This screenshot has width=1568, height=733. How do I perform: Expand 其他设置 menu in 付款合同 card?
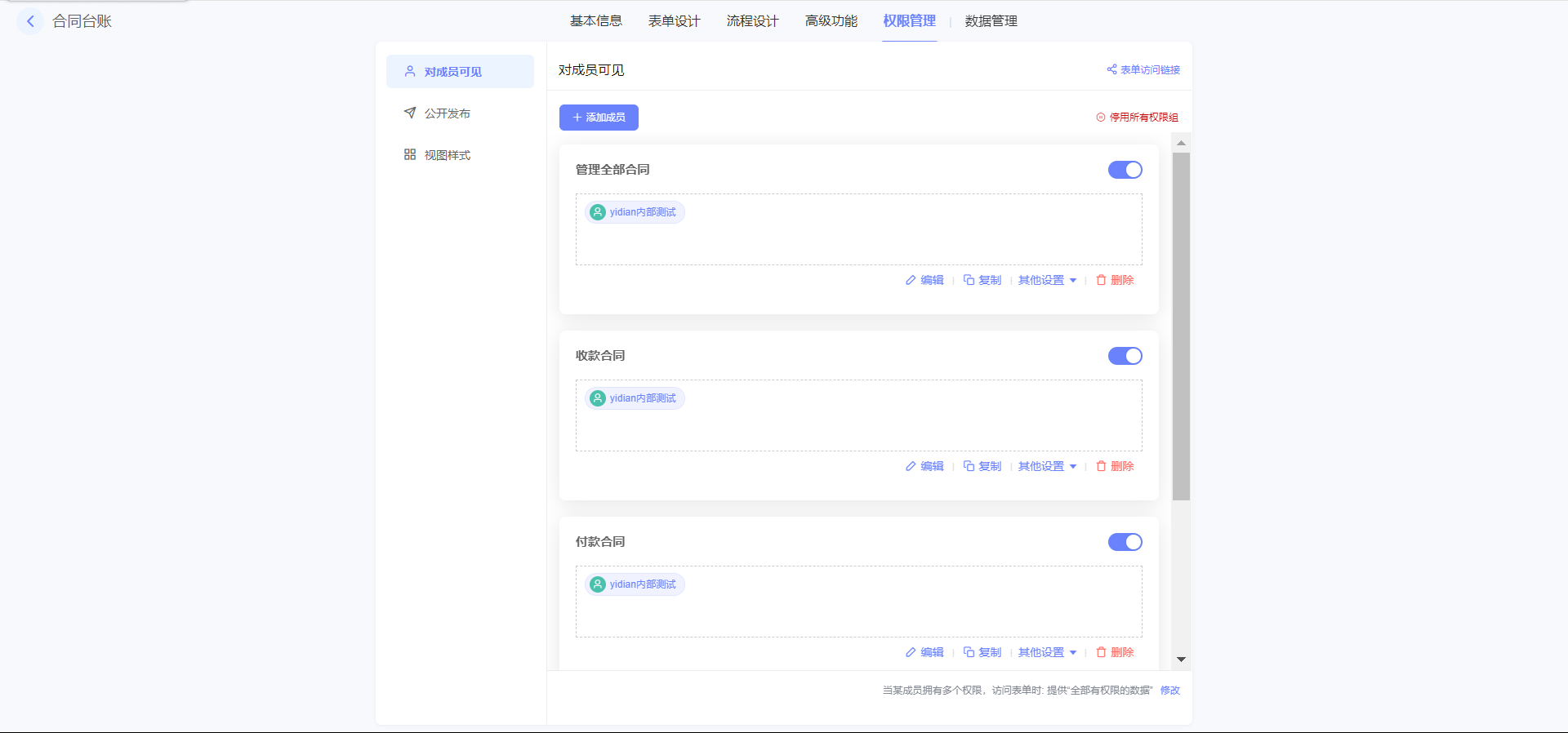(x=1047, y=652)
